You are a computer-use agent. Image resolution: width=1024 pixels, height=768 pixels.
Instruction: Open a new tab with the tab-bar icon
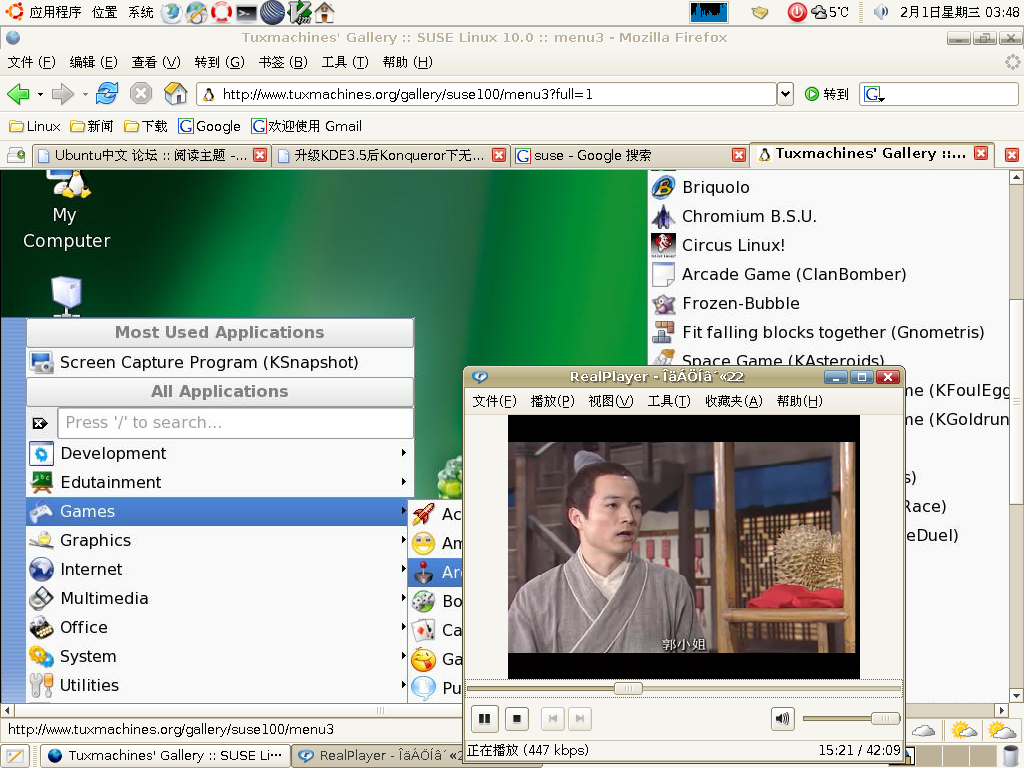(16, 155)
